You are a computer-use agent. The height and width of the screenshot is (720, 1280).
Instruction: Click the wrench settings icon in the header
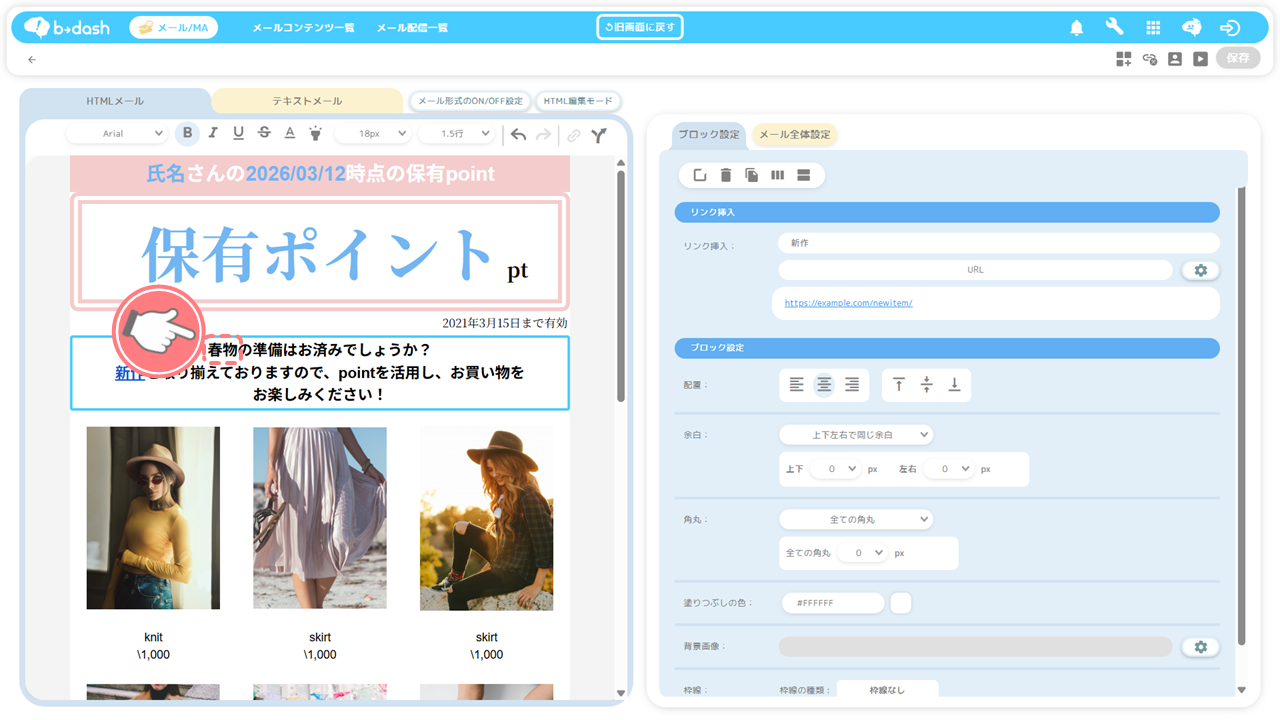(1114, 28)
